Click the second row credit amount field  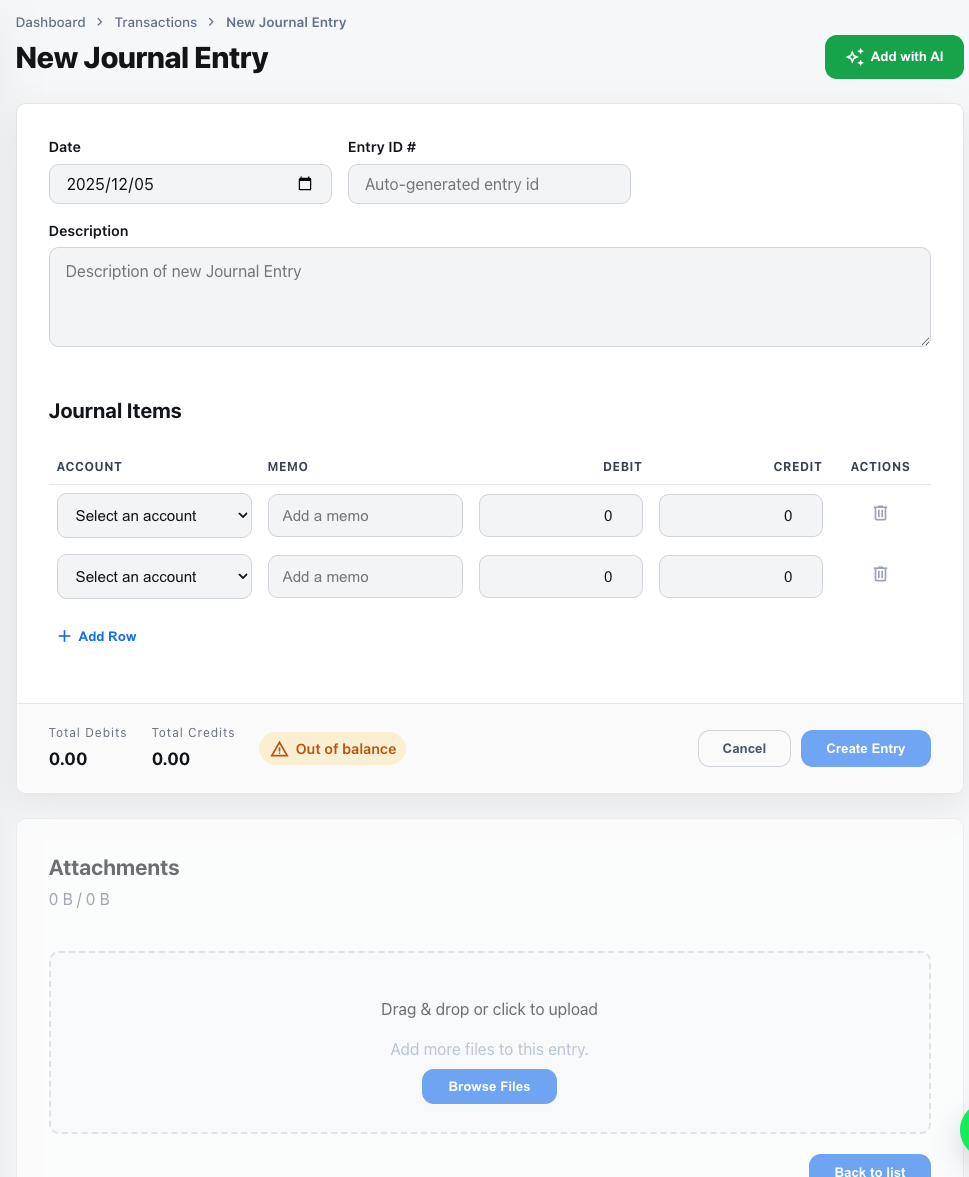click(x=740, y=577)
